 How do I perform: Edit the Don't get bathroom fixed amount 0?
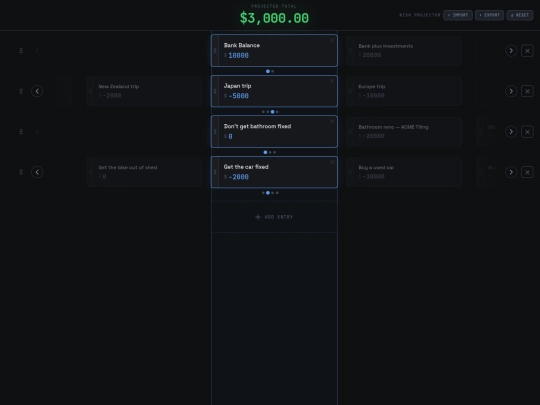click(x=230, y=136)
